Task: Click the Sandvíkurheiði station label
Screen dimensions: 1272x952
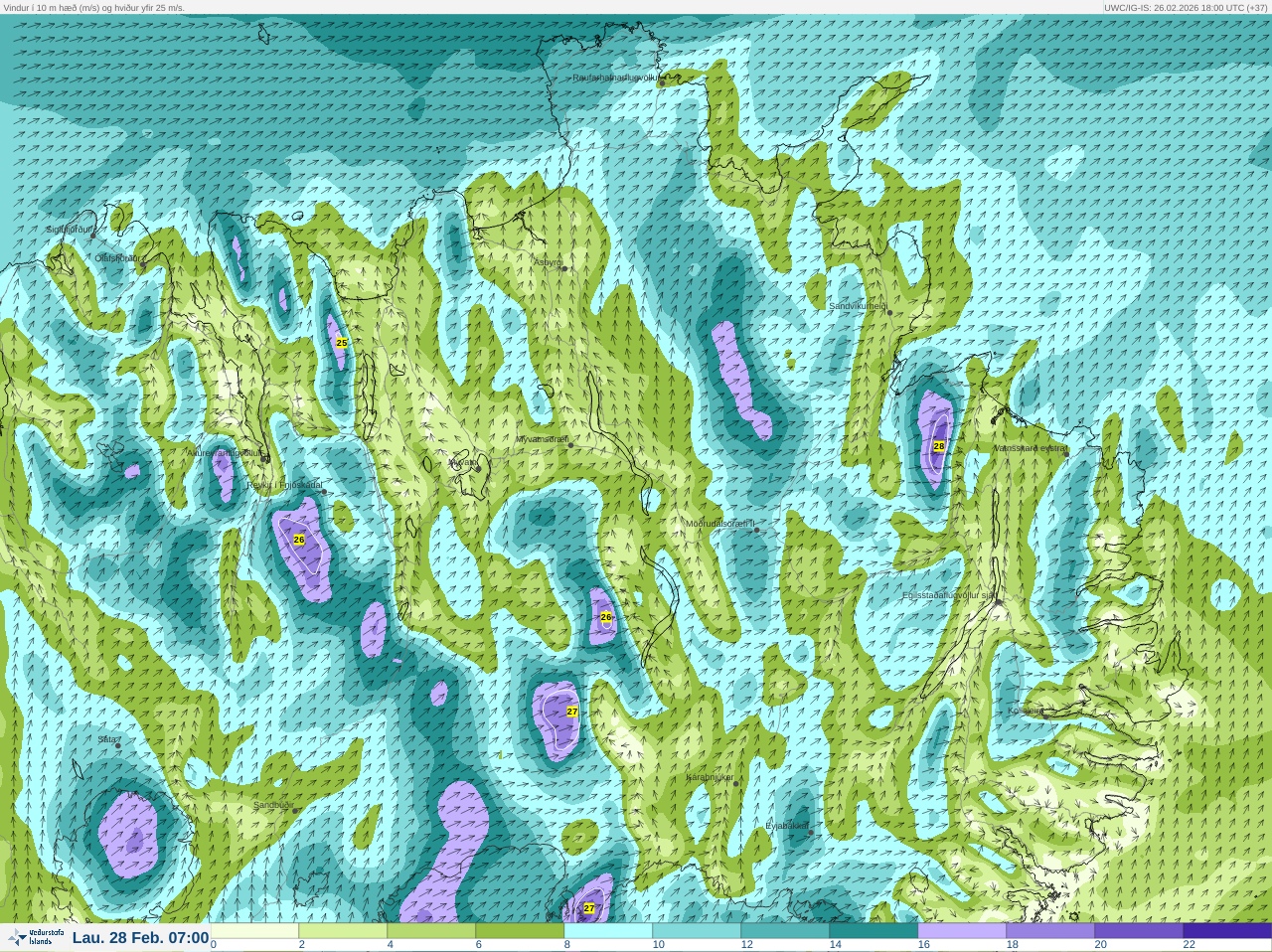Action: [858, 306]
